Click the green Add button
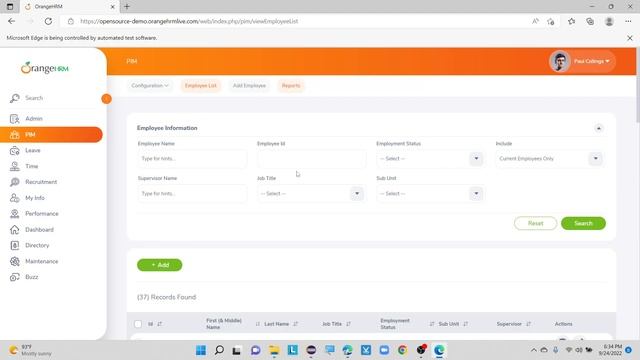640x360 pixels. pos(160,265)
